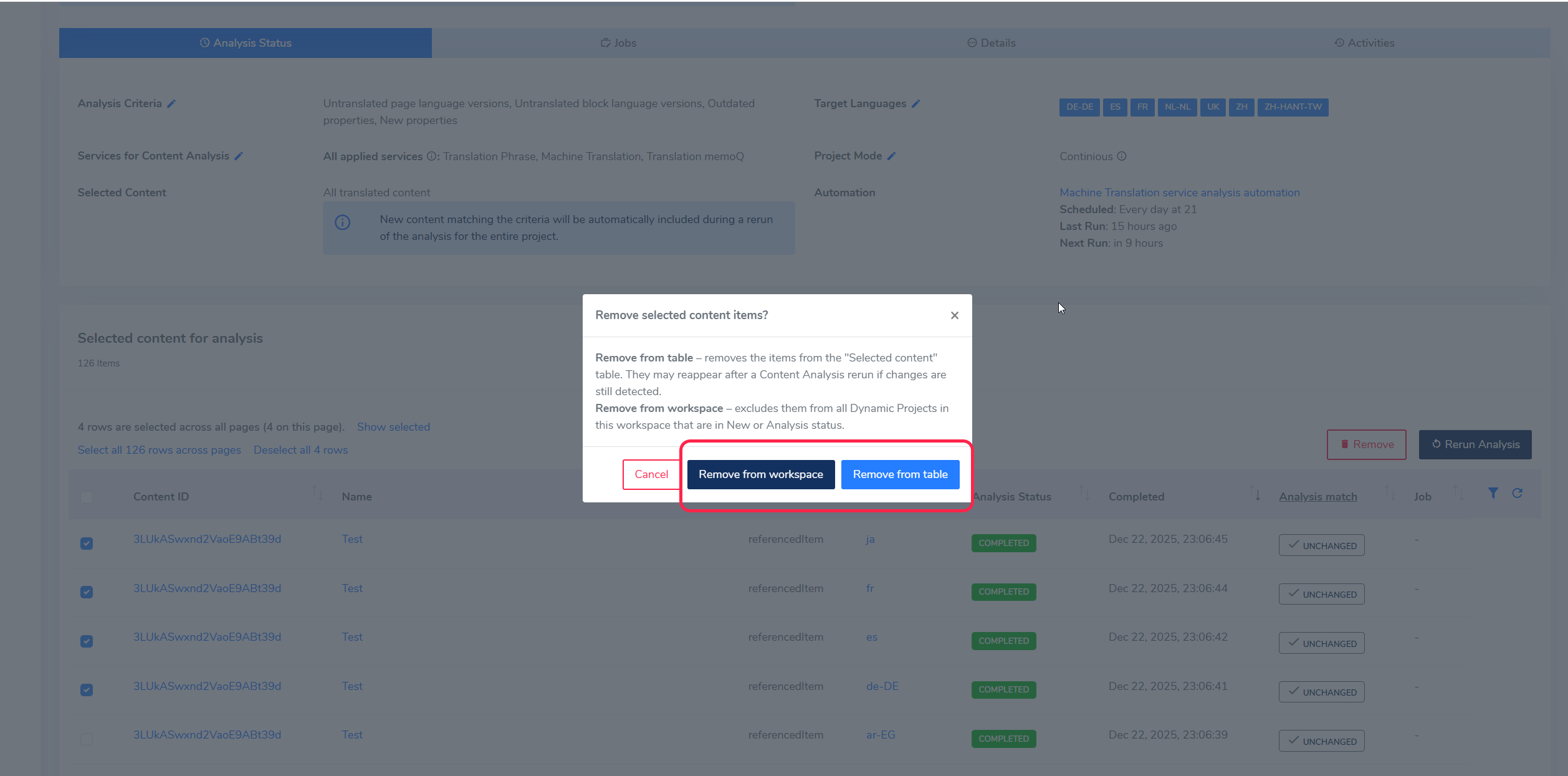The image size is (1568, 776).
Task: Open Test name link in de-DE row
Action: click(352, 686)
